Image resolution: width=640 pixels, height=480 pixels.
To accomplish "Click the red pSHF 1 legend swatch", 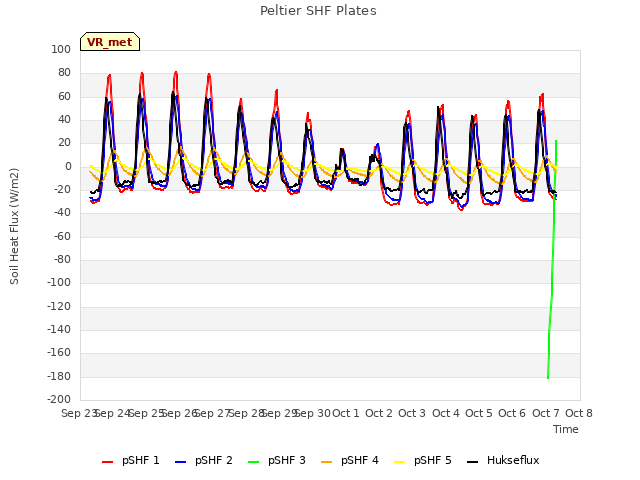I will (107, 462).
